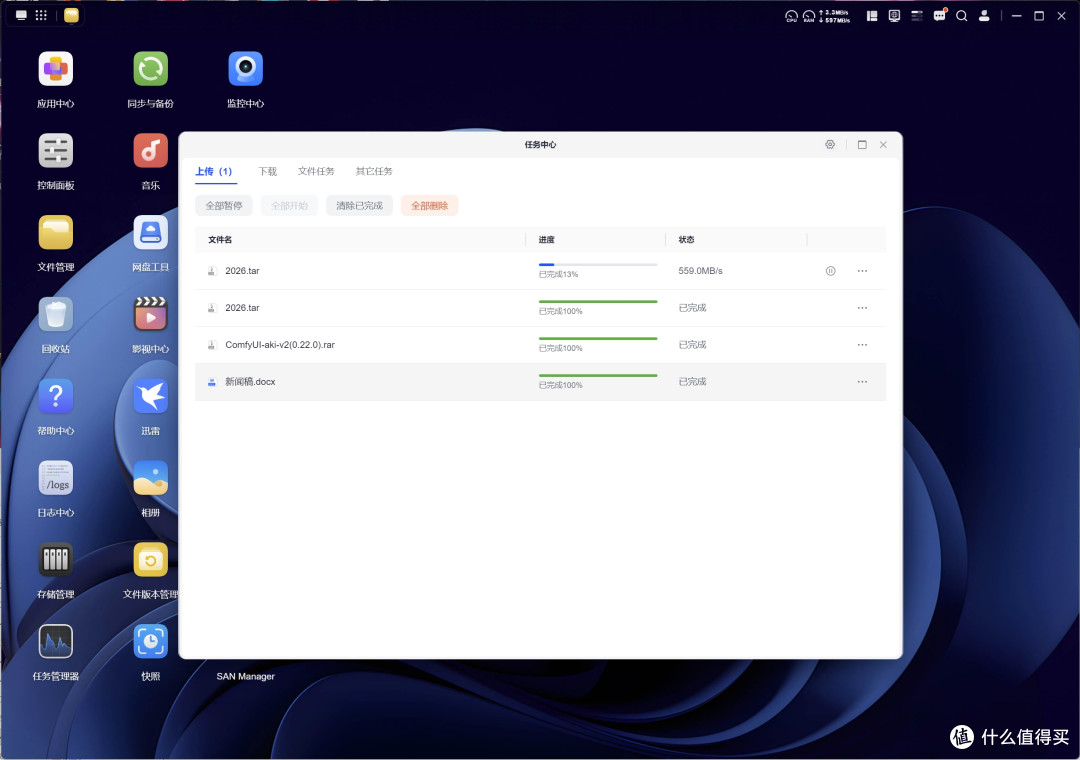1080x760 pixels.
Task: Select the 新闻稿.docx file name
Action: click(250, 382)
